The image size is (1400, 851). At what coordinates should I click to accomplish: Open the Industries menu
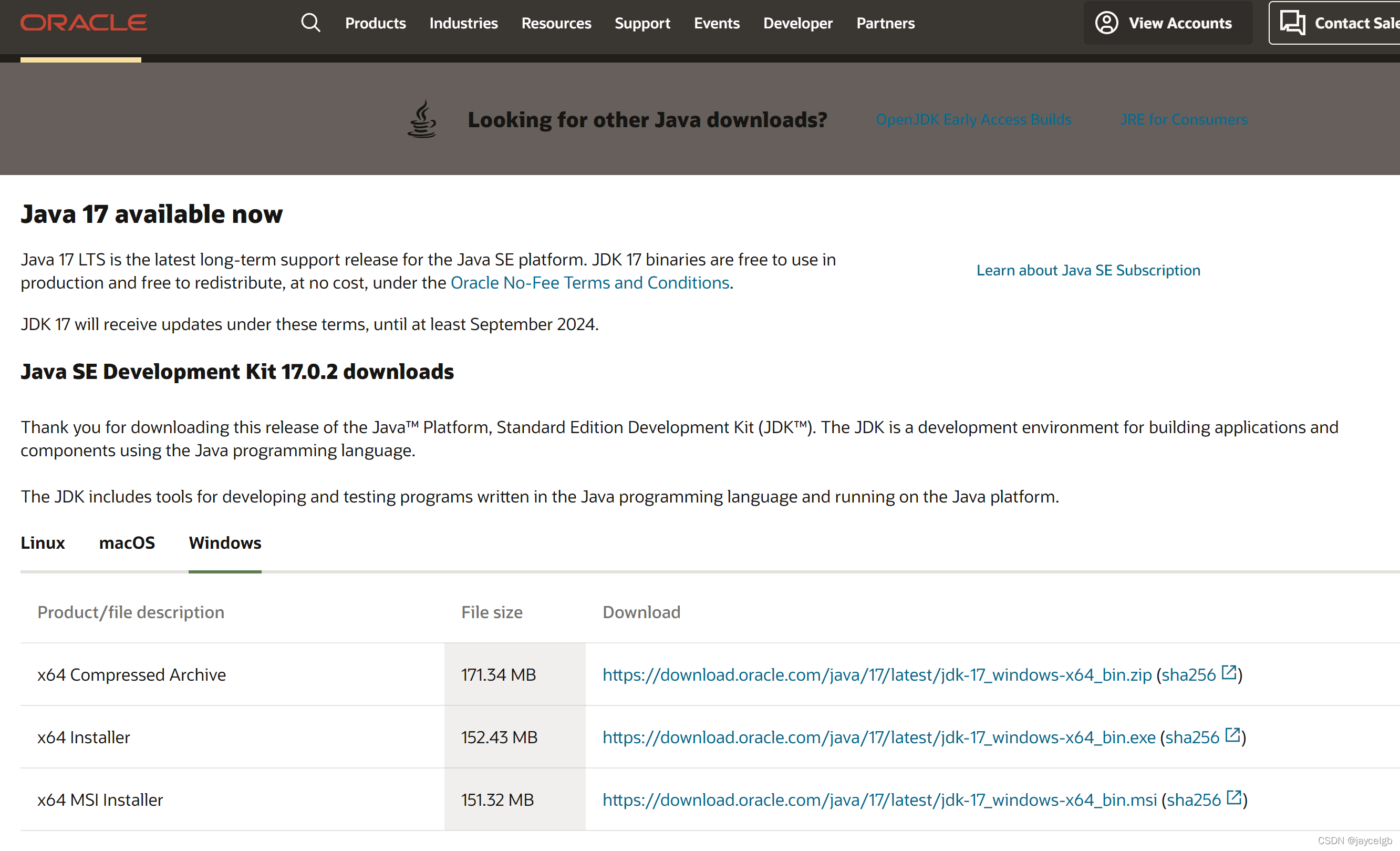click(x=463, y=23)
